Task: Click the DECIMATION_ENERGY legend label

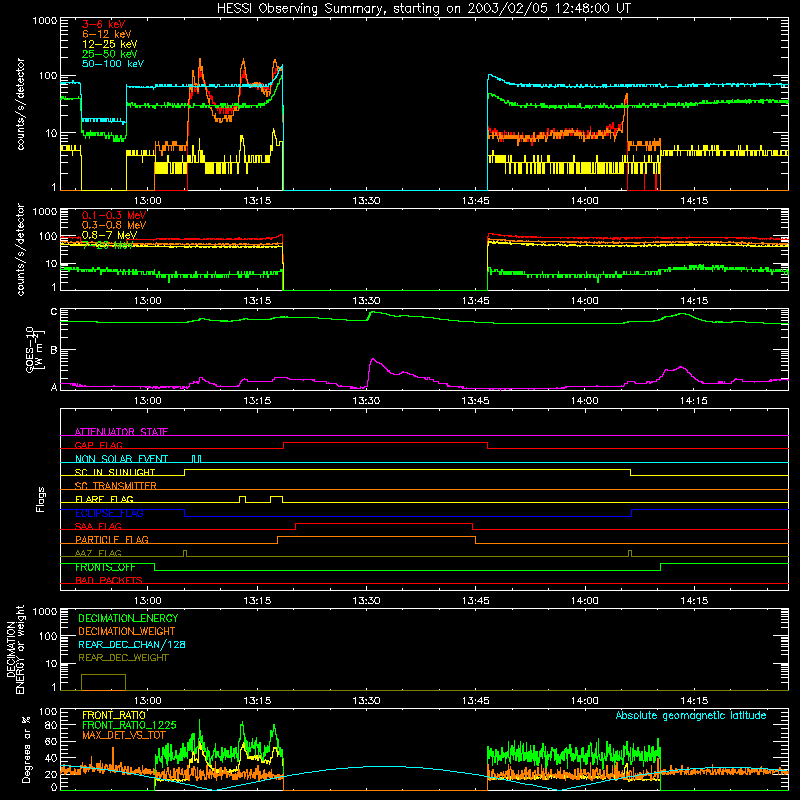Action: click(128, 618)
